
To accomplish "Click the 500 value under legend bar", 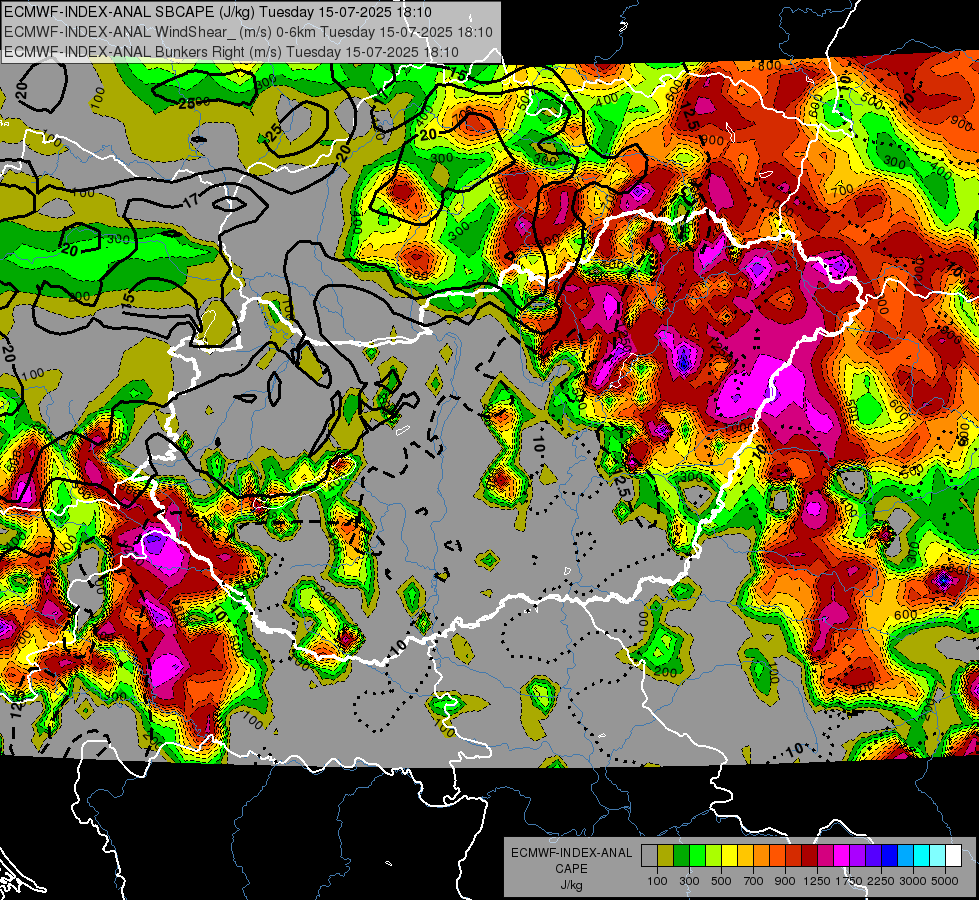I will (721, 881).
